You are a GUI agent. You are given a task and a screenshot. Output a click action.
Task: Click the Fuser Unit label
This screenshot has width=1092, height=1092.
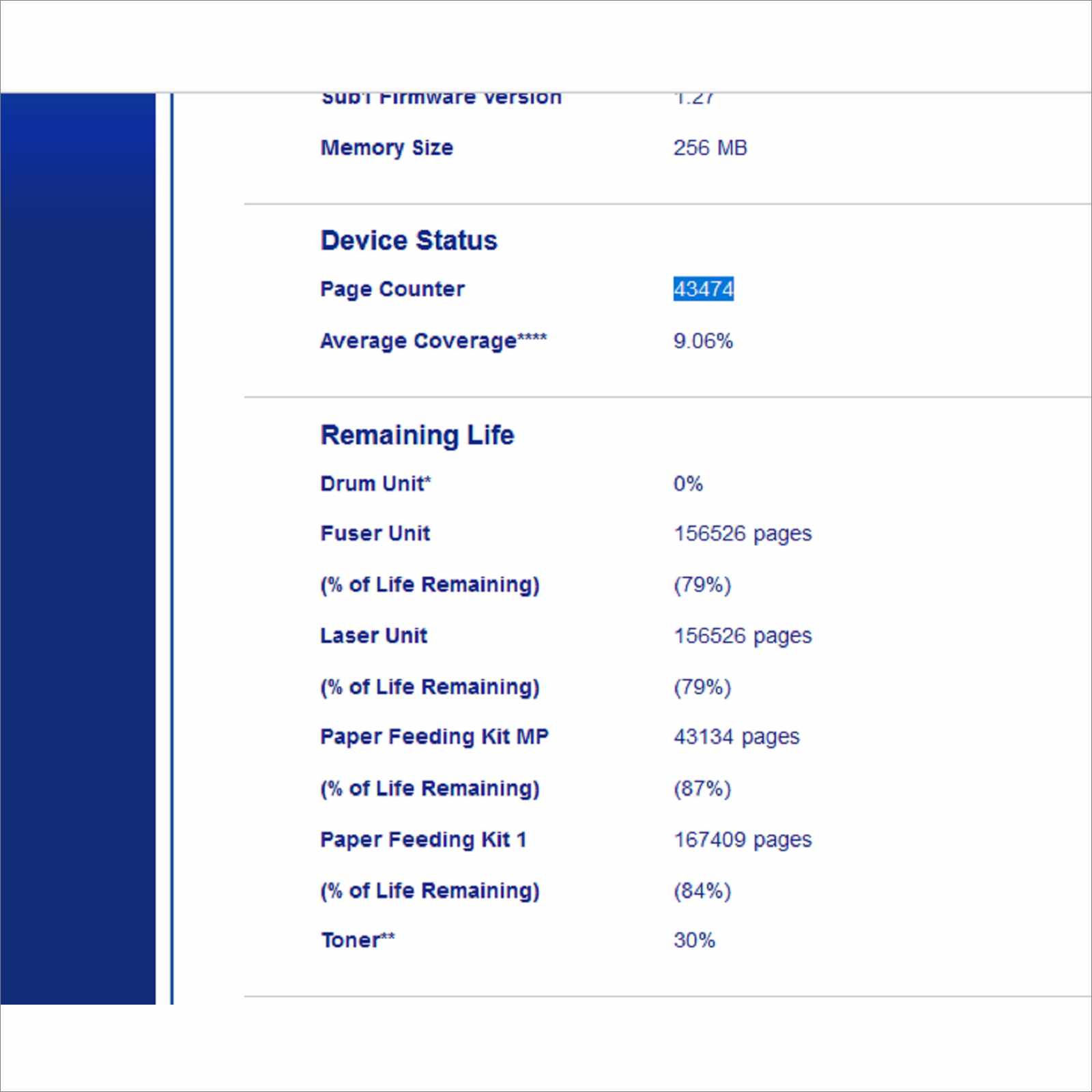(x=375, y=533)
